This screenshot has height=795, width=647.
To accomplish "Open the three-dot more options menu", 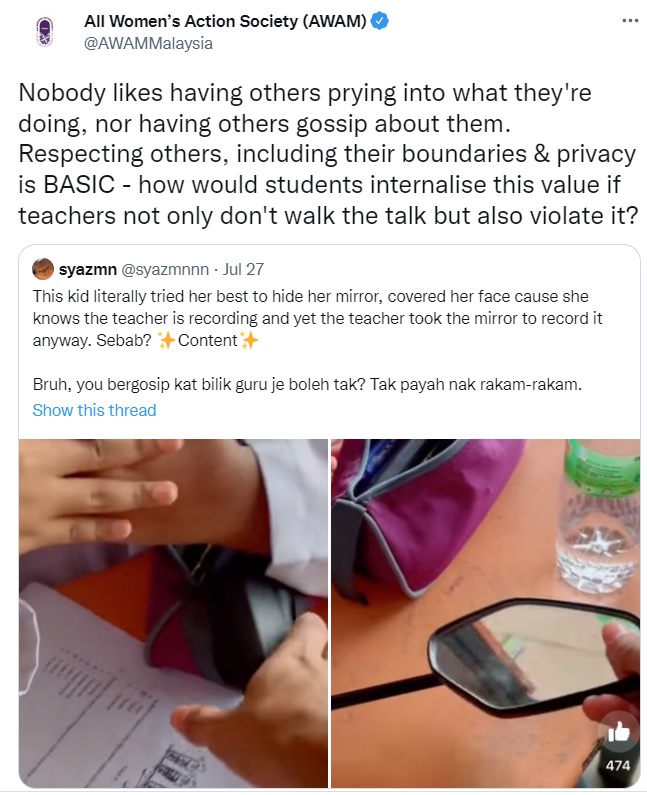I will pyautogui.click(x=630, y=21).
